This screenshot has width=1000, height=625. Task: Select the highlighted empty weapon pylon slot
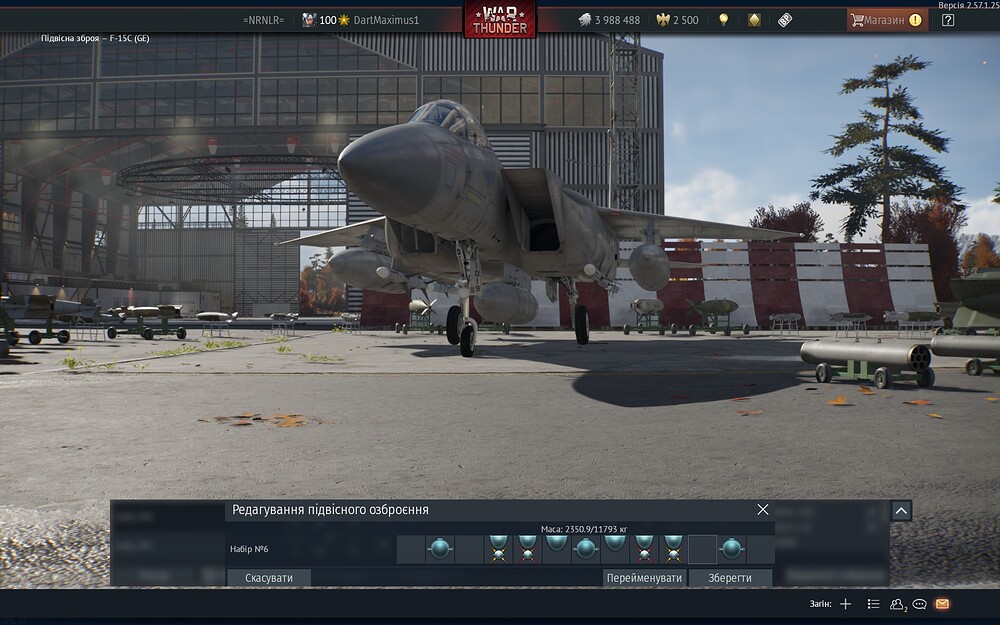click(x=702, y=549)
